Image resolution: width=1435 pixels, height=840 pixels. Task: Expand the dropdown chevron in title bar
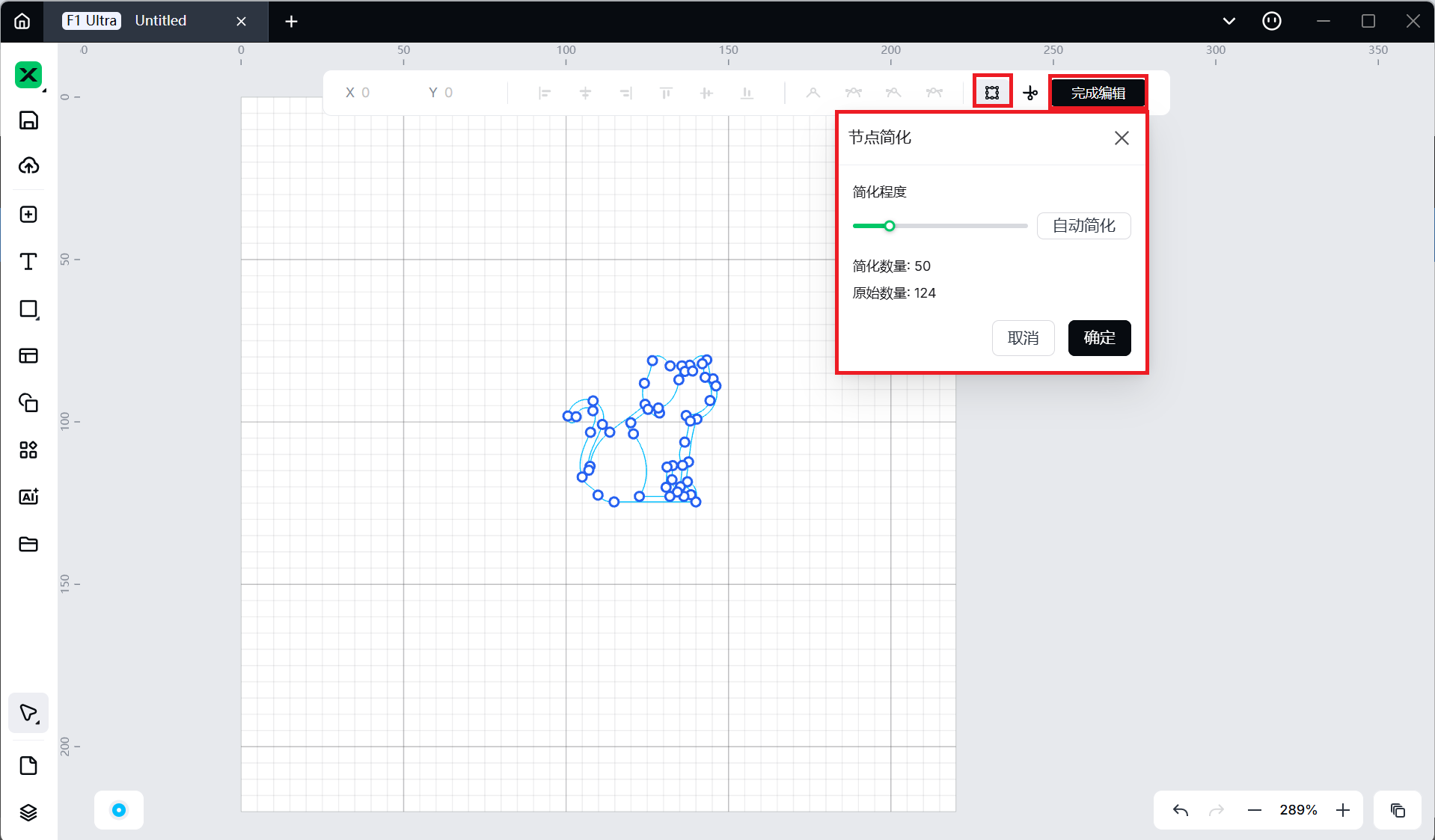[x=1229, y=21]
